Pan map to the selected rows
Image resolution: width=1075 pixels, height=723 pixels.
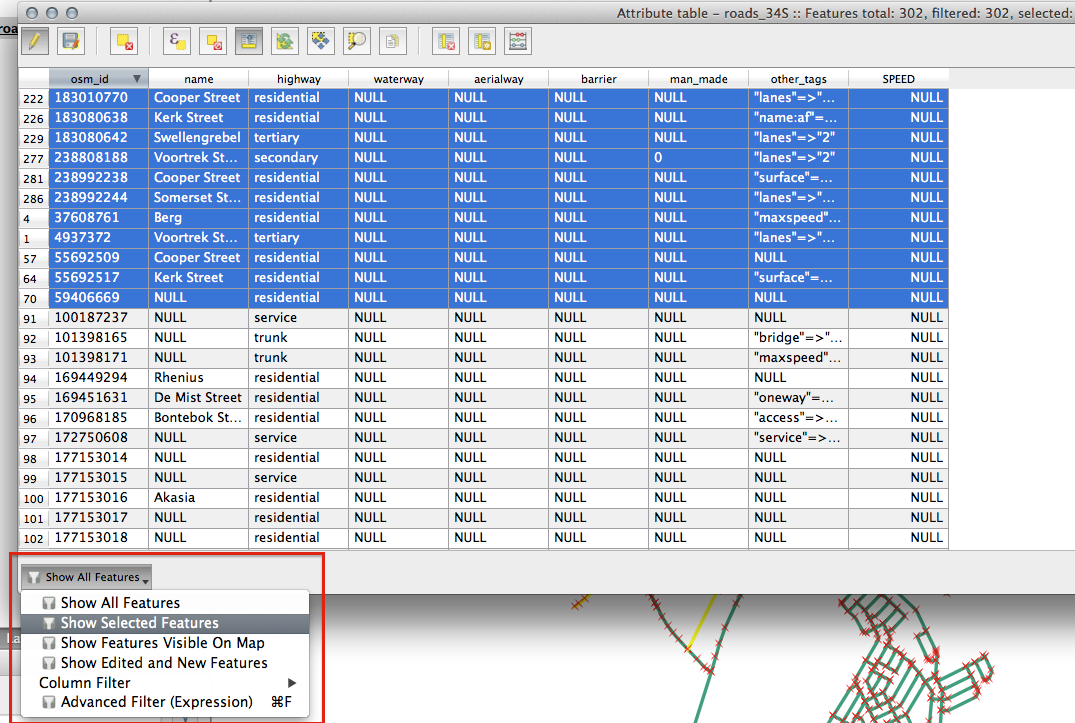(321, 41)
